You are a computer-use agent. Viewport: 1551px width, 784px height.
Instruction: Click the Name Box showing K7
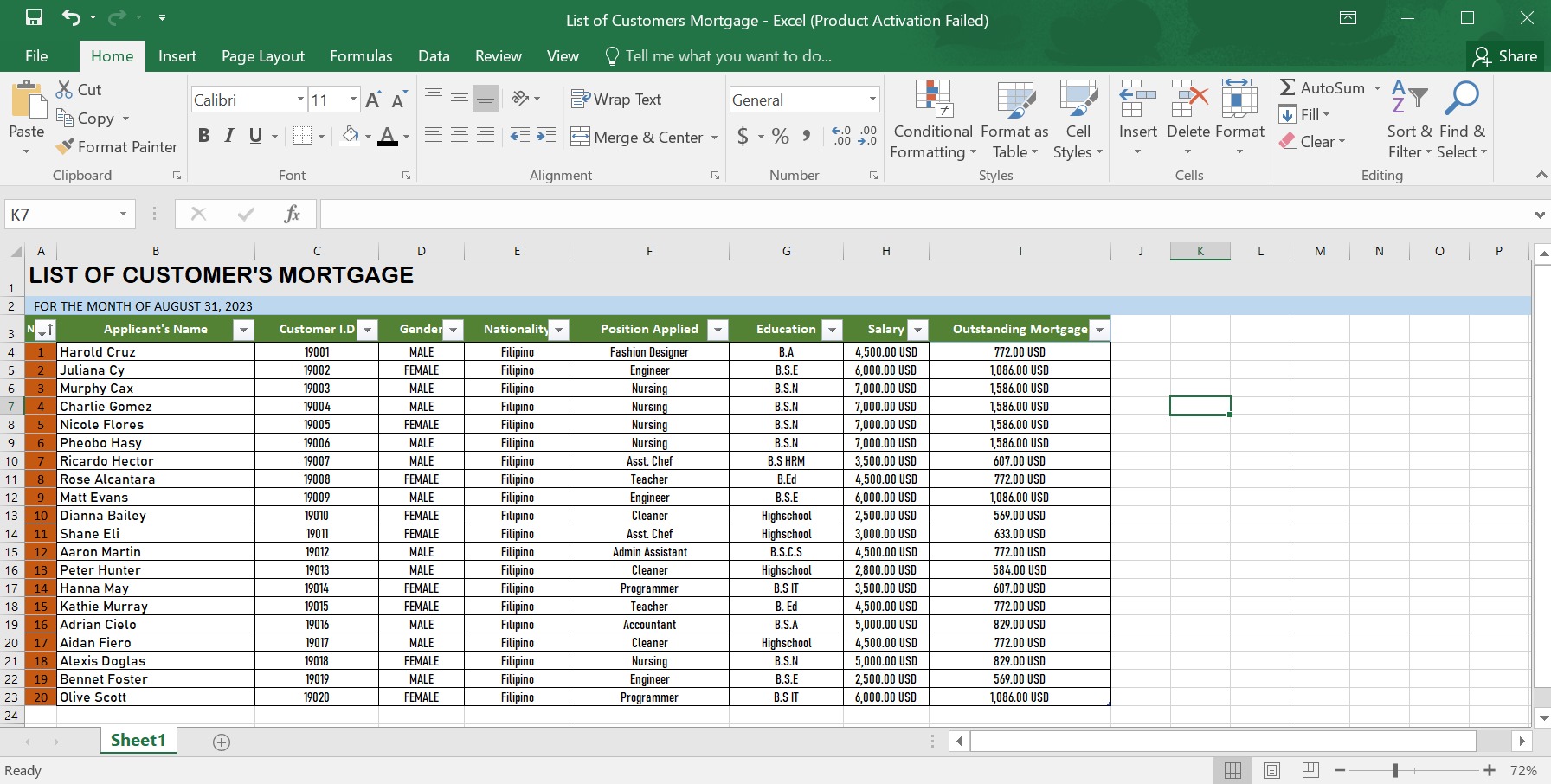pos(61,215)
